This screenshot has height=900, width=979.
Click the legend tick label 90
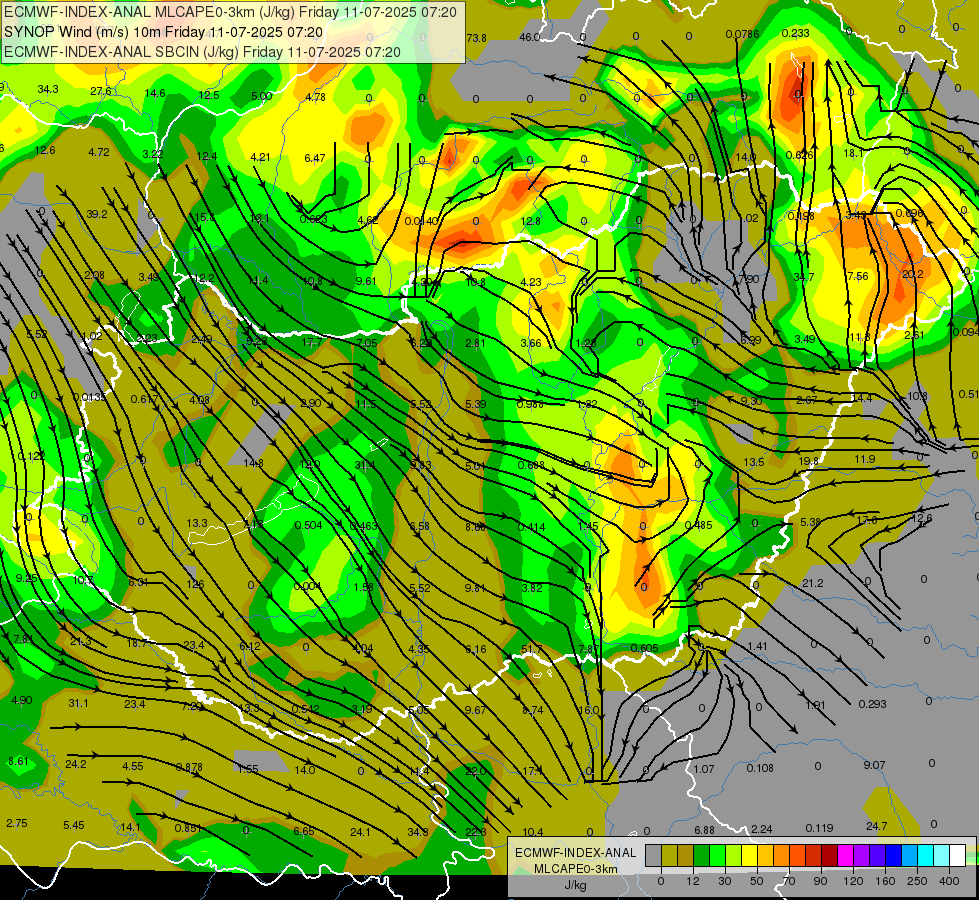coord(820,881)
